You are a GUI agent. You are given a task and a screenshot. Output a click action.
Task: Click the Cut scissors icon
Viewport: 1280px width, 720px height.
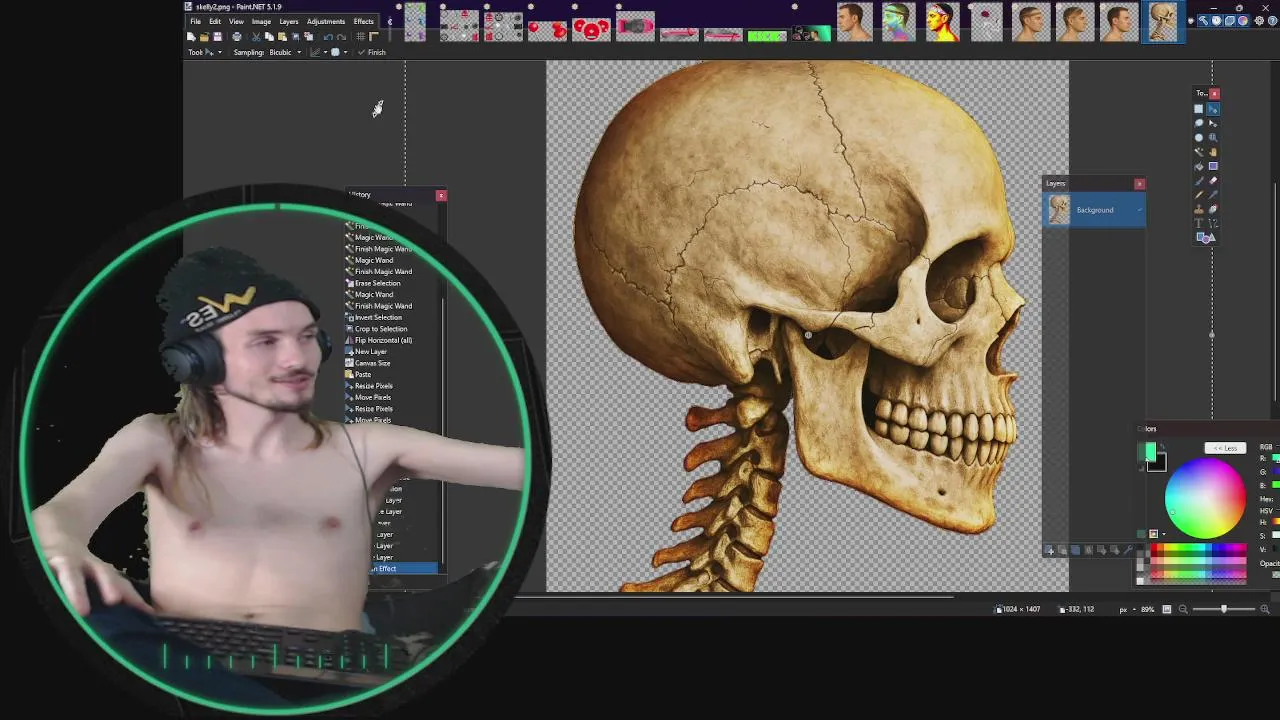point(256,37)
